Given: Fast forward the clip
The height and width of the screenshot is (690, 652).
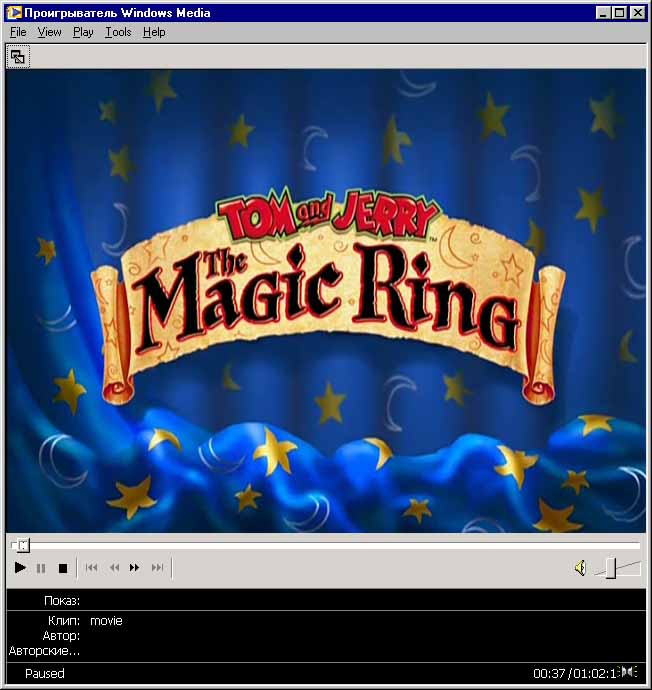Looking at the screenshot, I should click(135, 568).
